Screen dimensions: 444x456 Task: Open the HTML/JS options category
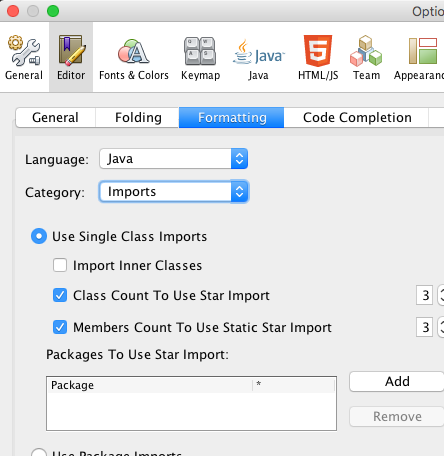point(318,57)
